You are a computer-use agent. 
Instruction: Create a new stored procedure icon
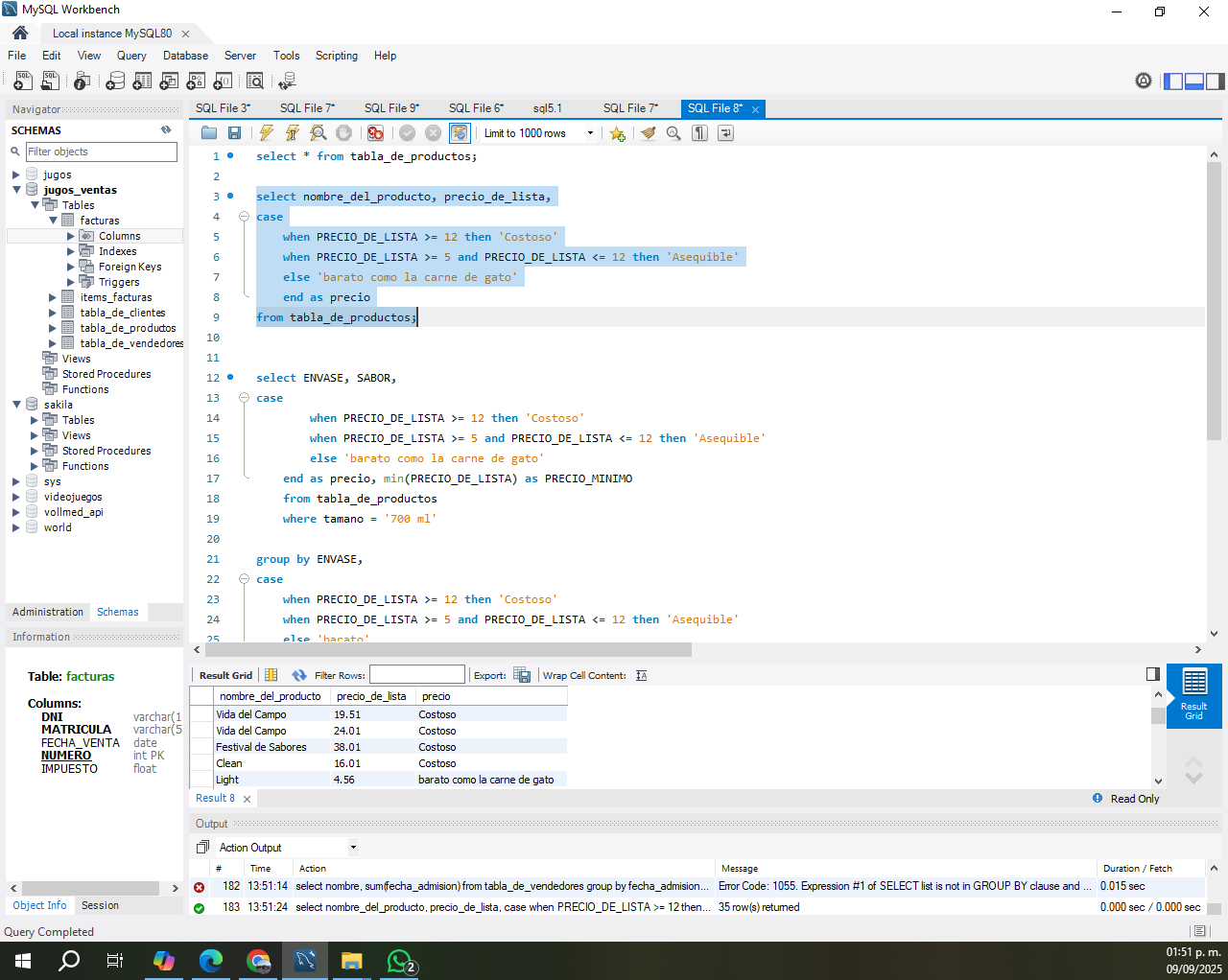[196, 82]
